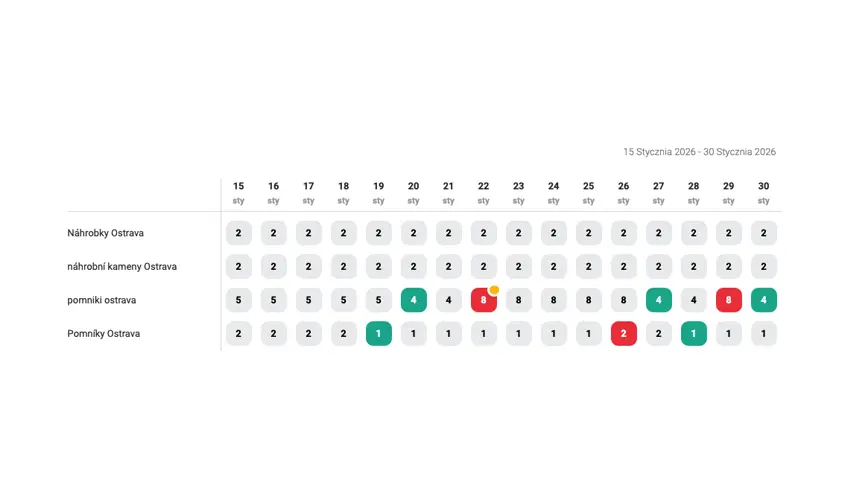
Task: Open the Náhrobky Ostrava keyword row
Action: coord(105,233)
